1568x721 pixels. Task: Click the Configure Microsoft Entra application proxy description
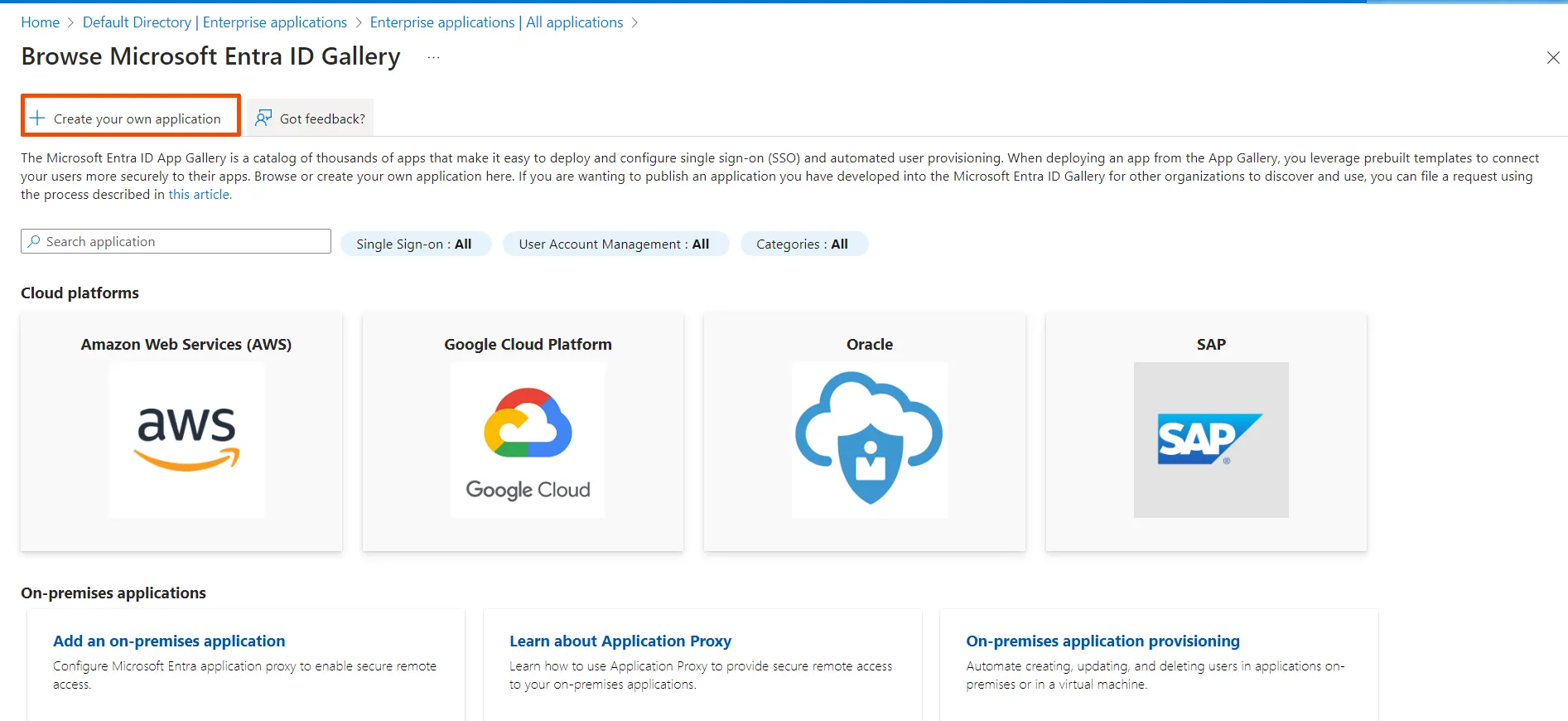[244, 675]
